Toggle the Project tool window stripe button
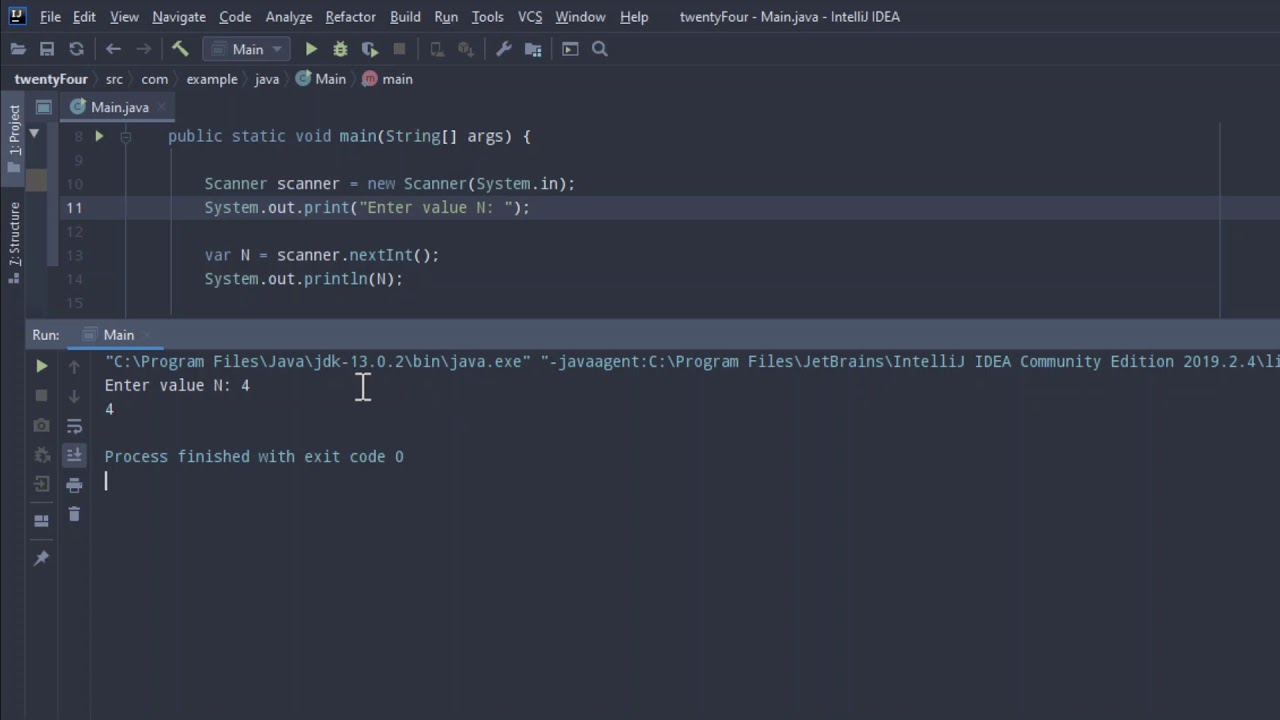The image size is (1280, 720). click(x=14, y=138)
